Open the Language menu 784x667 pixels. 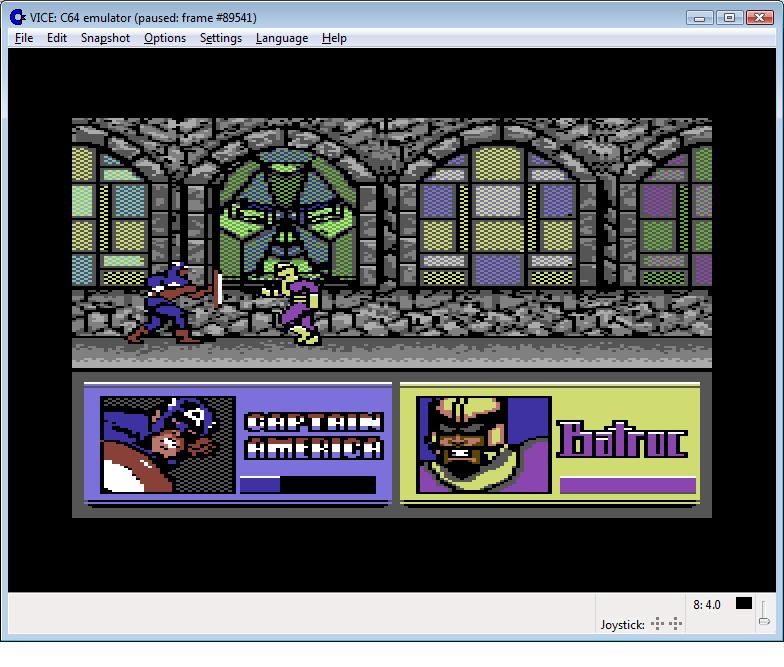coord(282,38)
